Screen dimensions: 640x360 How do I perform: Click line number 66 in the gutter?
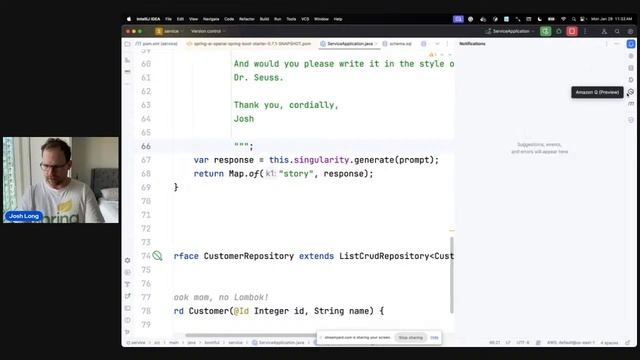(x=146, y=146)
